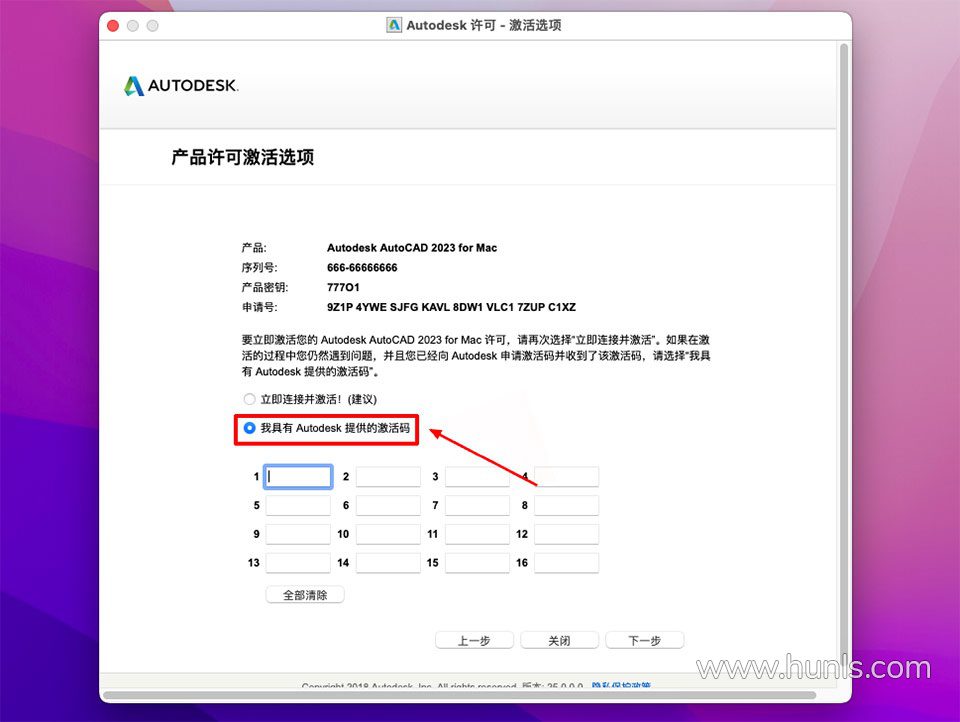Click the 上一步 (Back) button

474,641
